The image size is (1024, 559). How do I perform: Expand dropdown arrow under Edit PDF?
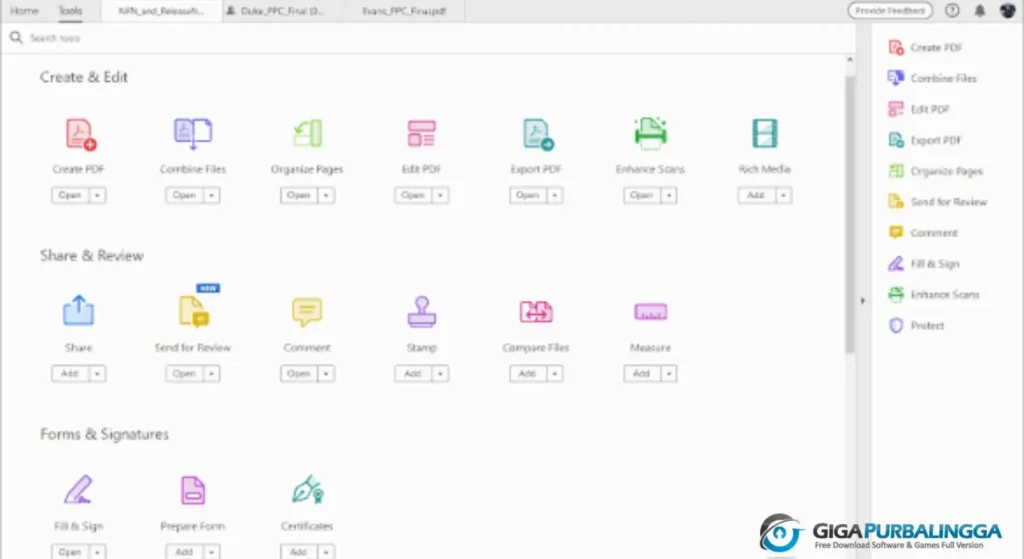click(x=440, y=195)
